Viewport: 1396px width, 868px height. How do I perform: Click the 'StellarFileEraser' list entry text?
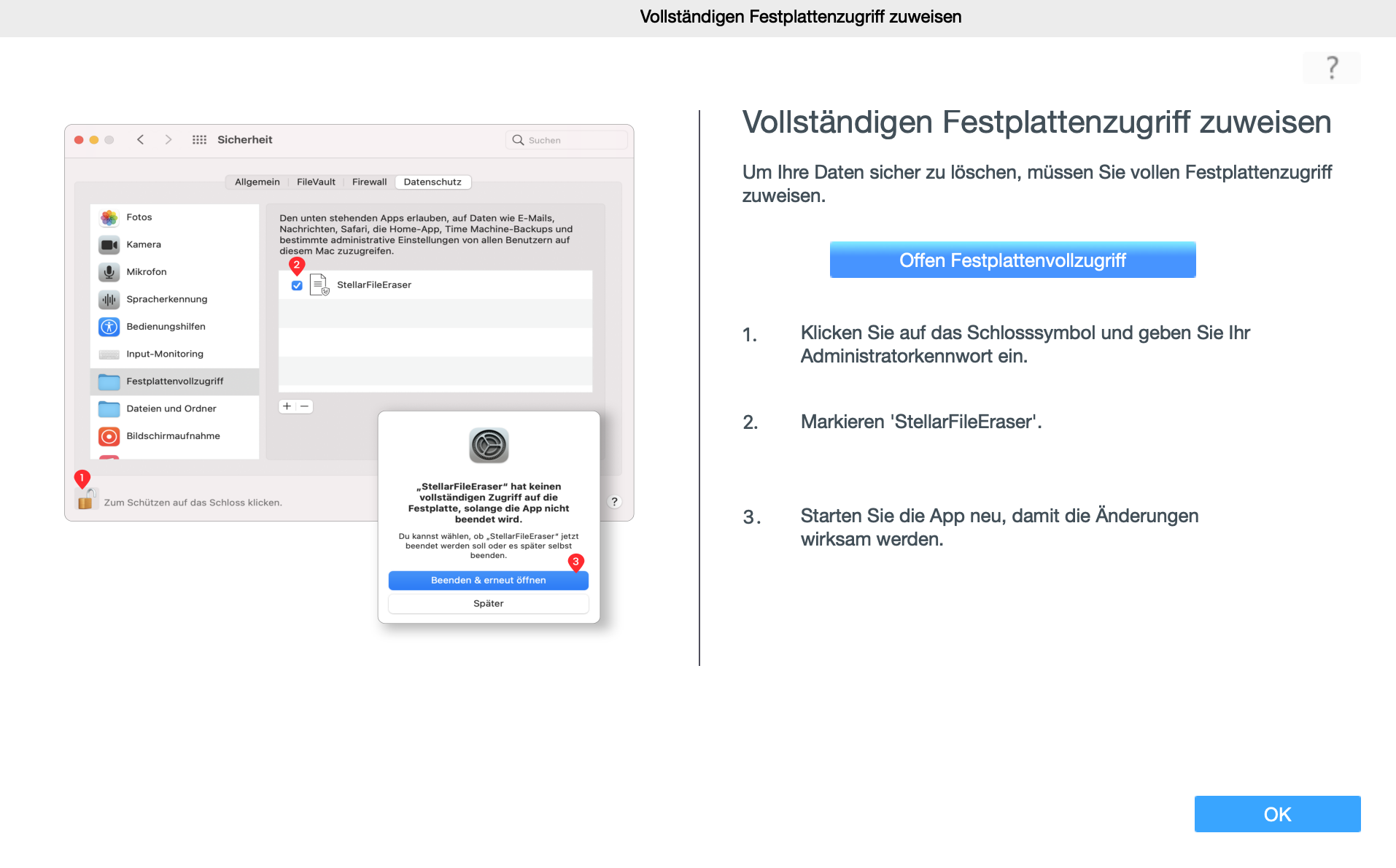click(374, 285)
